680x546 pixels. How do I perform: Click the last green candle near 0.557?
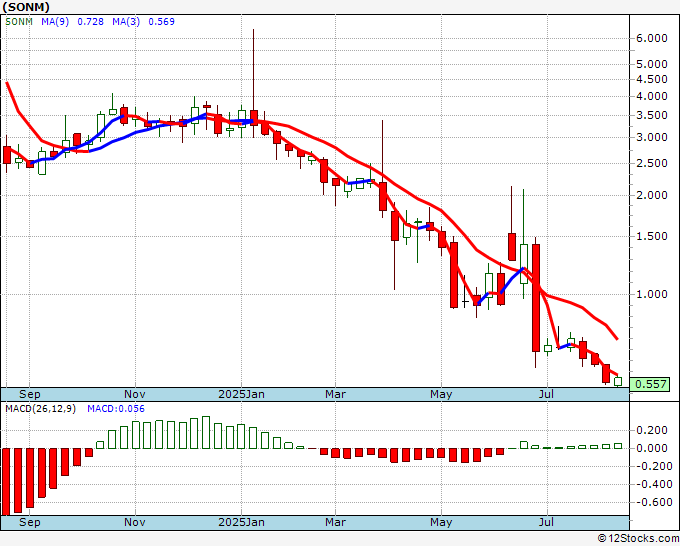618,382
